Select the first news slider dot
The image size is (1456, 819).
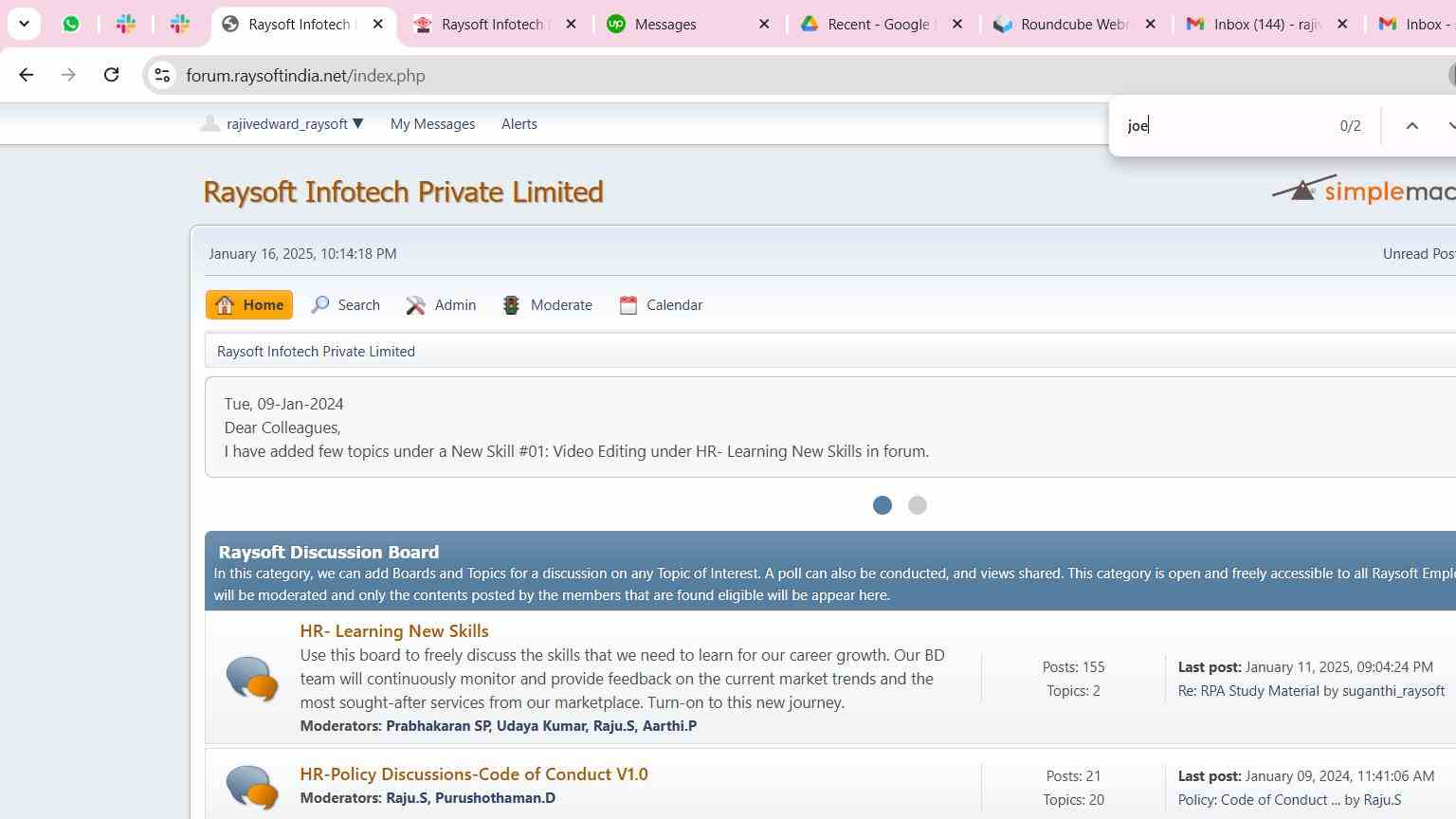(x=883, y=505)
